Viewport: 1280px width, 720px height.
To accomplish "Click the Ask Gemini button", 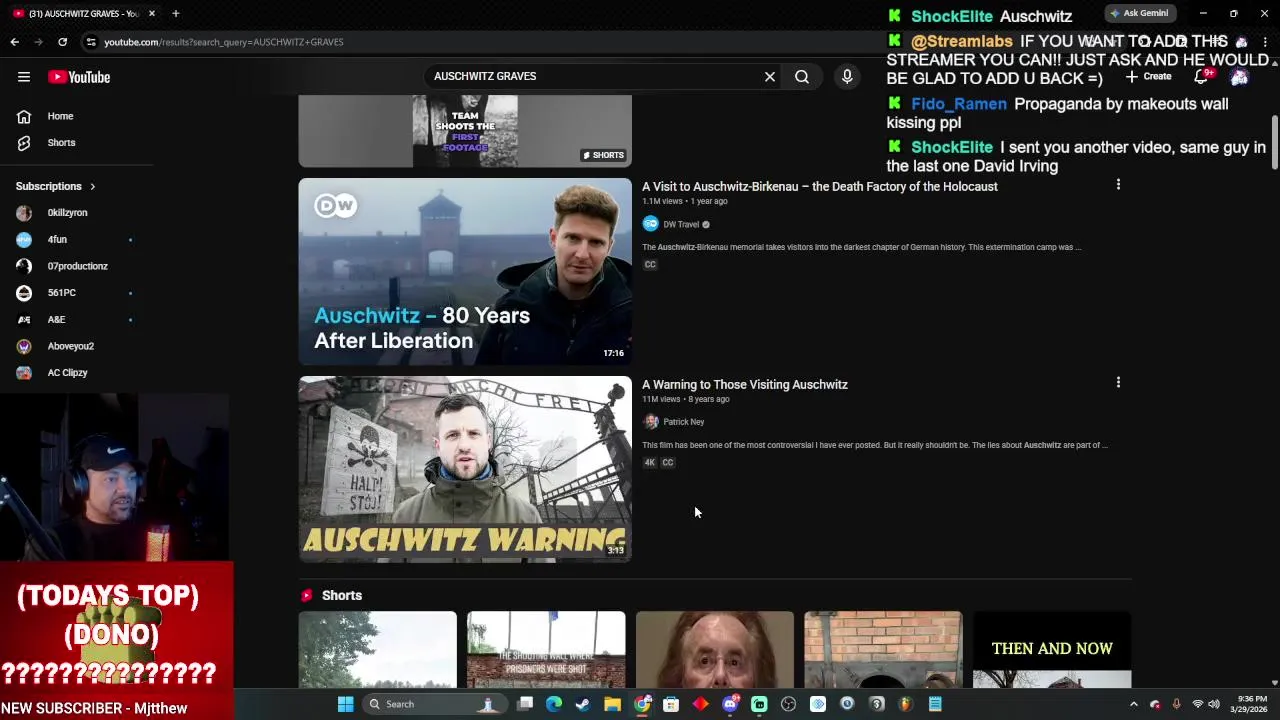I will coord(1139,13).
